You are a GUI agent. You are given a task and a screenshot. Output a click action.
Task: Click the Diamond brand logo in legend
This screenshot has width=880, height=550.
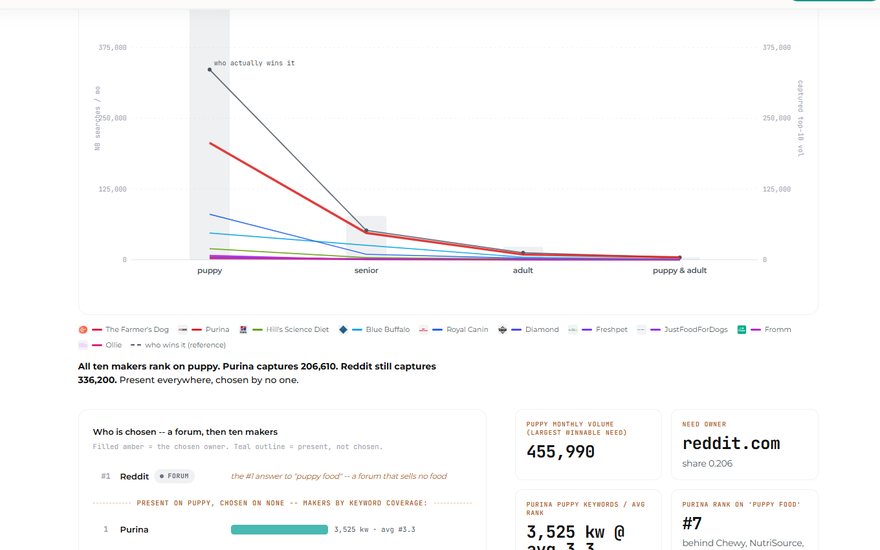pos(502,329)
